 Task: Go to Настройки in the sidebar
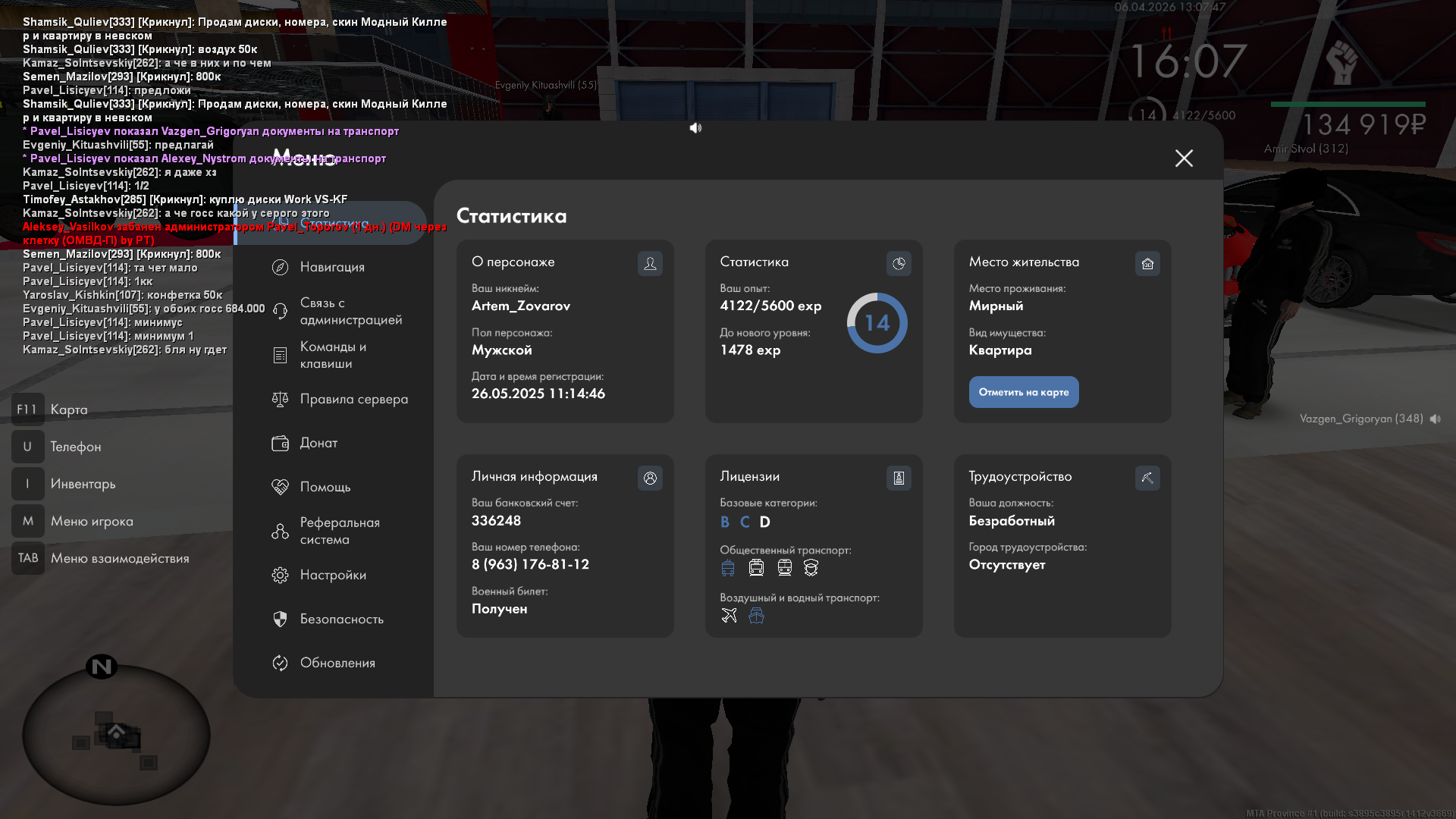pos(333,575)
